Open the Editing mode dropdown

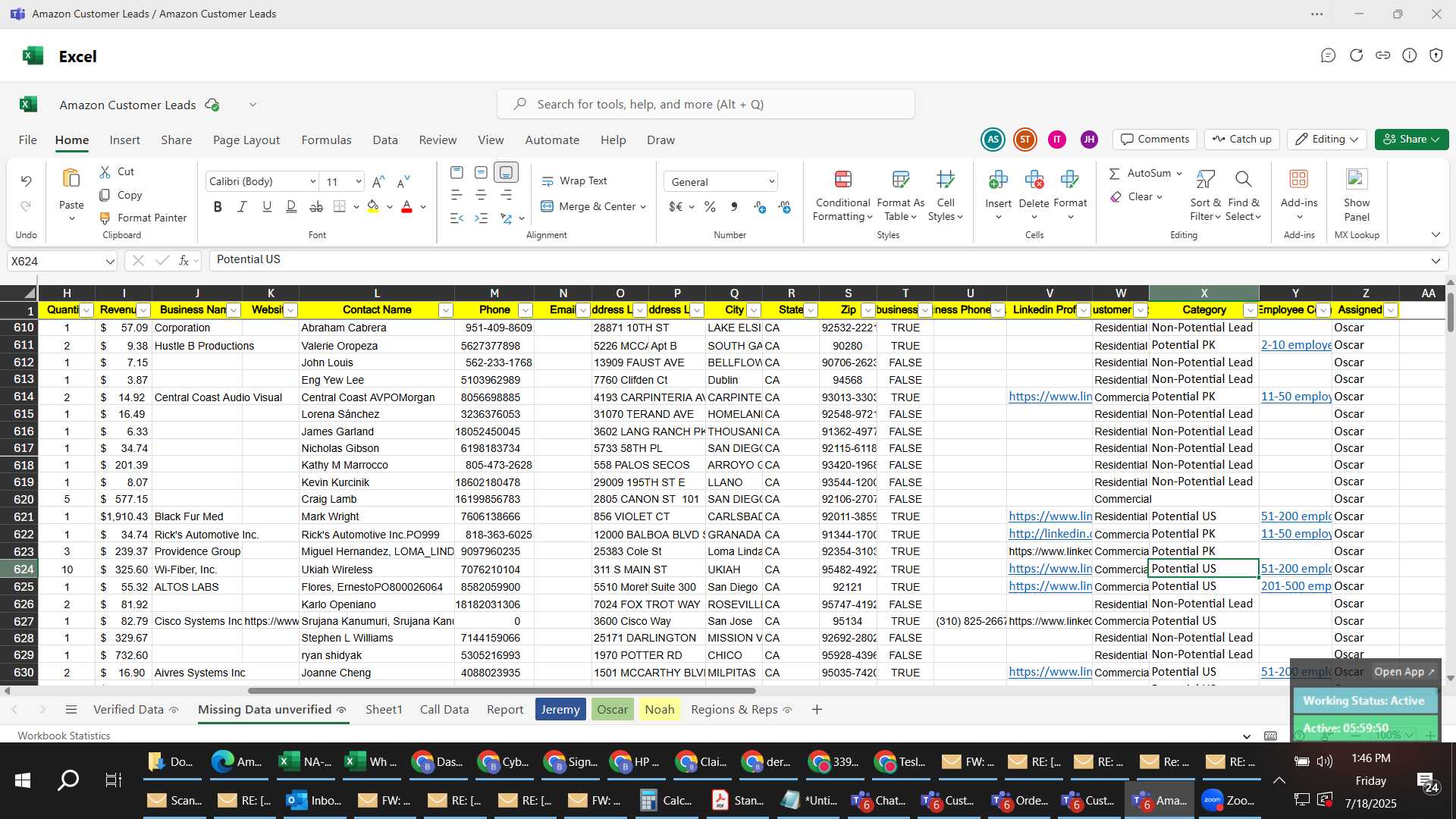(x=1327, y=140)
